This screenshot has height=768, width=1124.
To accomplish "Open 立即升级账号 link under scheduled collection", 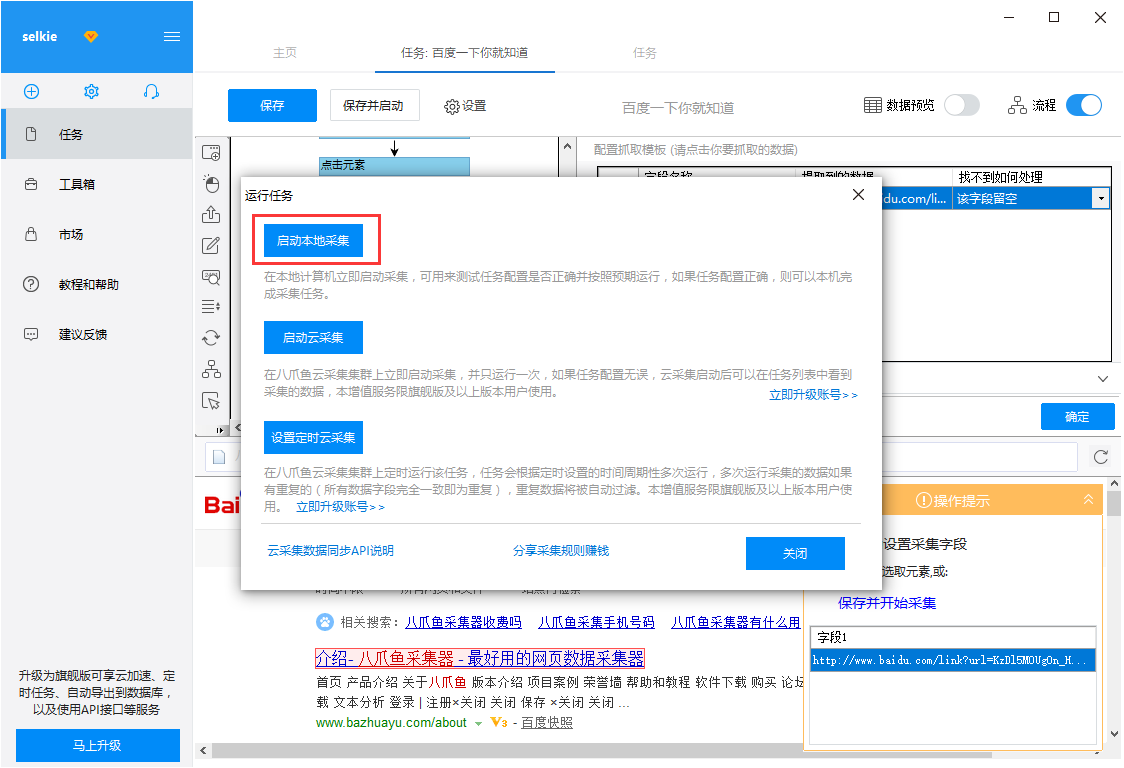I will coord(340,507).
